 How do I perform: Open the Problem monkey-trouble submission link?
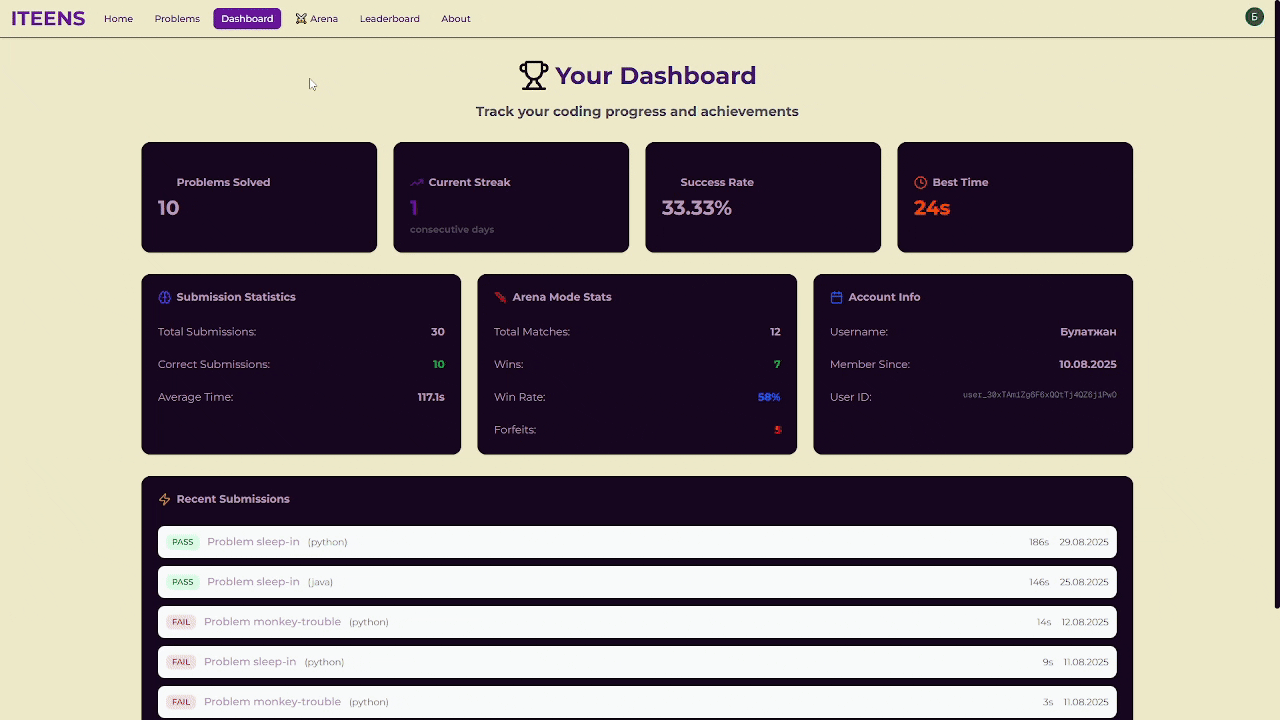(272, 621)
